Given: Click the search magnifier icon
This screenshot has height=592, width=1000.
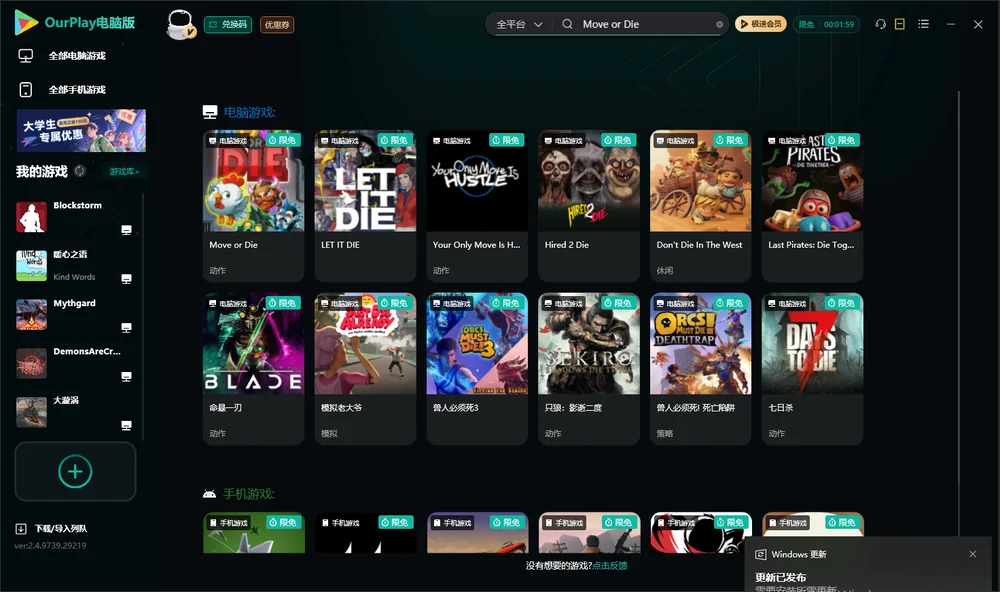Looking at the screenshot, I should coord(567,24).
